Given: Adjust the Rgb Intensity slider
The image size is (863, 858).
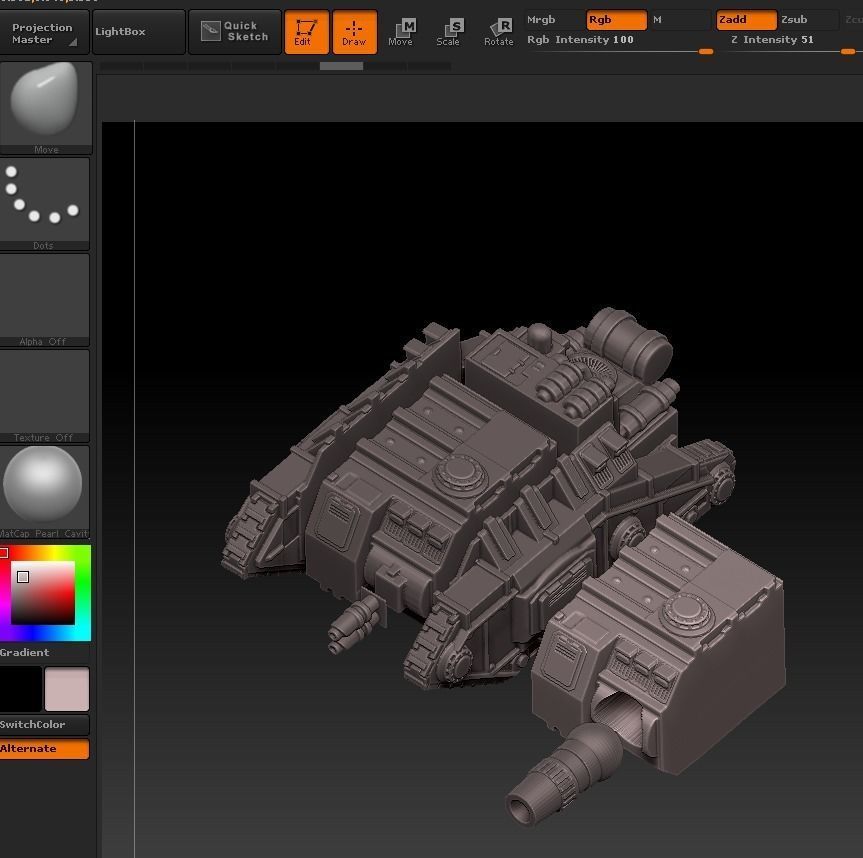Looking at the screenshot, I should 620,43.
